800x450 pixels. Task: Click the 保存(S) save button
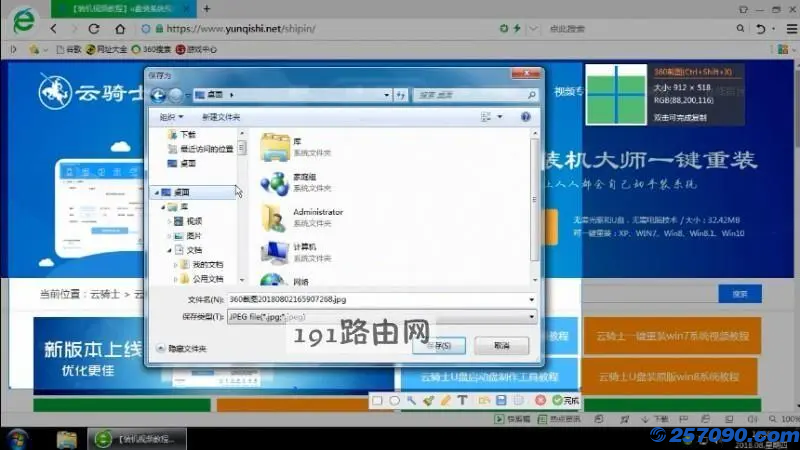tap(439, 345)
